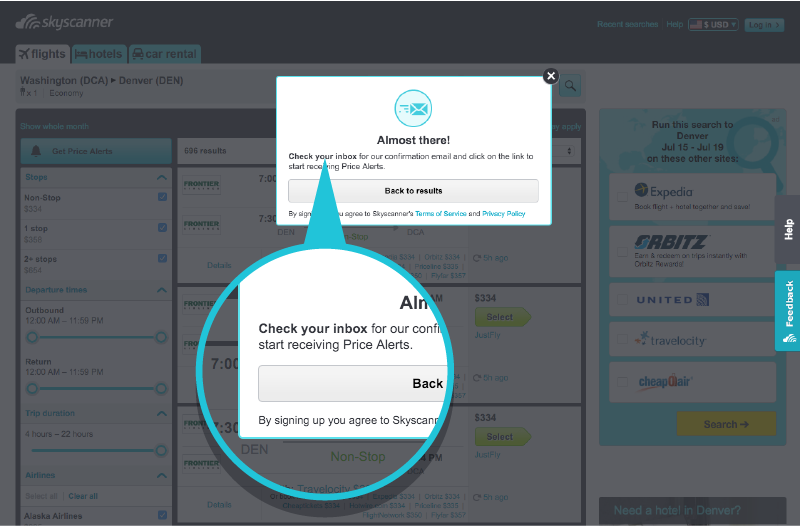Click Clear all airlines
The height and width of the screenshot is (526, 800).
[83, 496]
